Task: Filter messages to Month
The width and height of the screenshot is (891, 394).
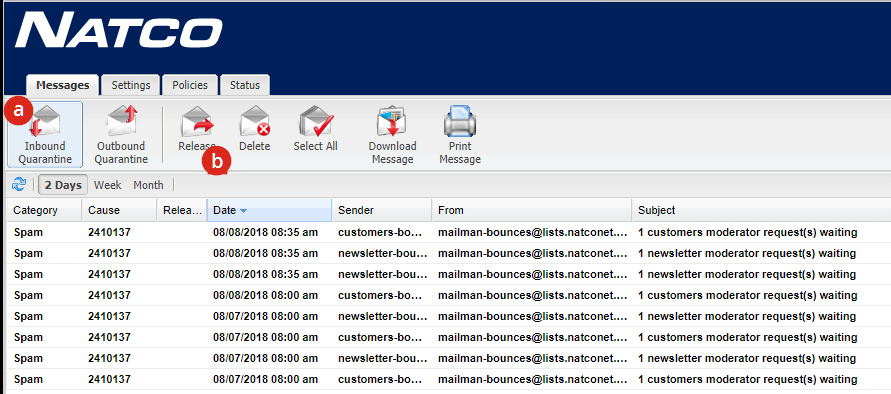Action: point(148,185)
